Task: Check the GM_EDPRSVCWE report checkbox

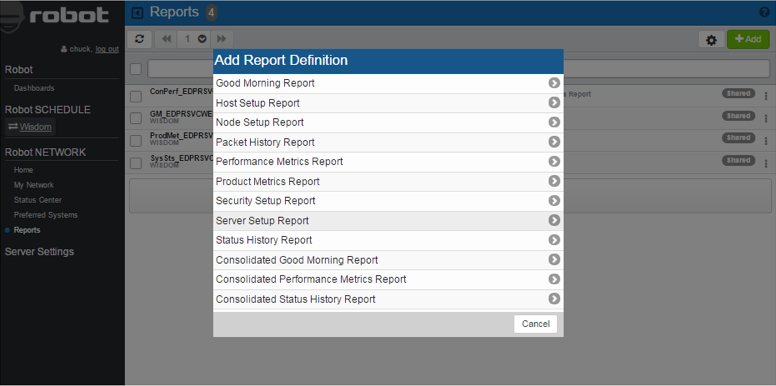Action: (136, 118)
